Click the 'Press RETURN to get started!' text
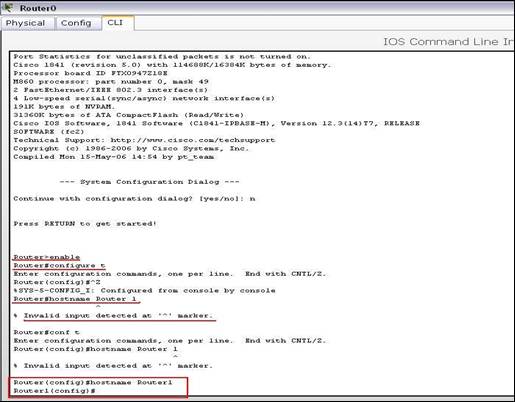Screen dimensions: 515x402 pos(85,224)
